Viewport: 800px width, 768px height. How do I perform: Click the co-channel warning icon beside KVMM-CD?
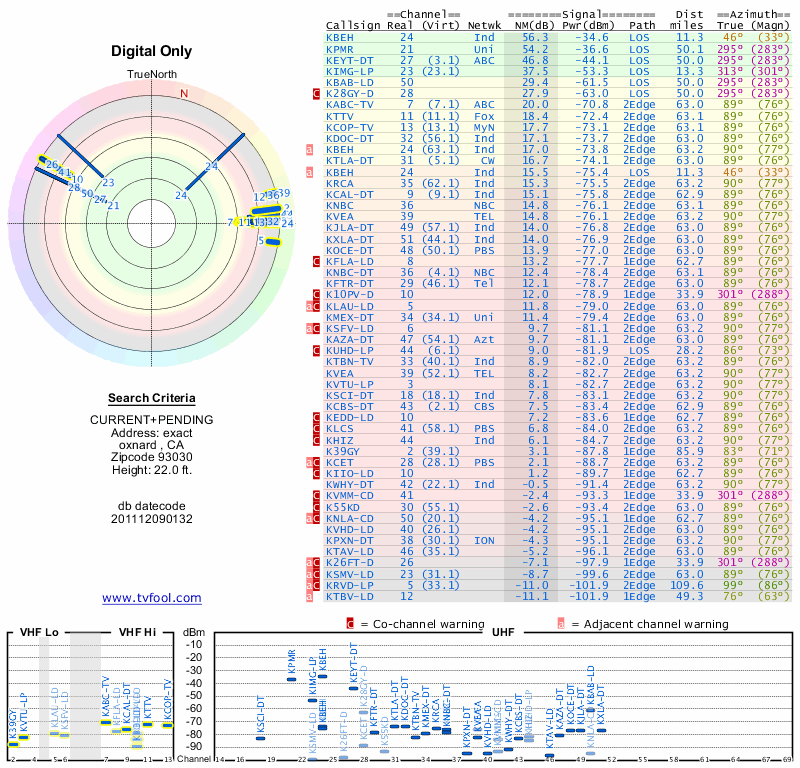pos(316,496)
